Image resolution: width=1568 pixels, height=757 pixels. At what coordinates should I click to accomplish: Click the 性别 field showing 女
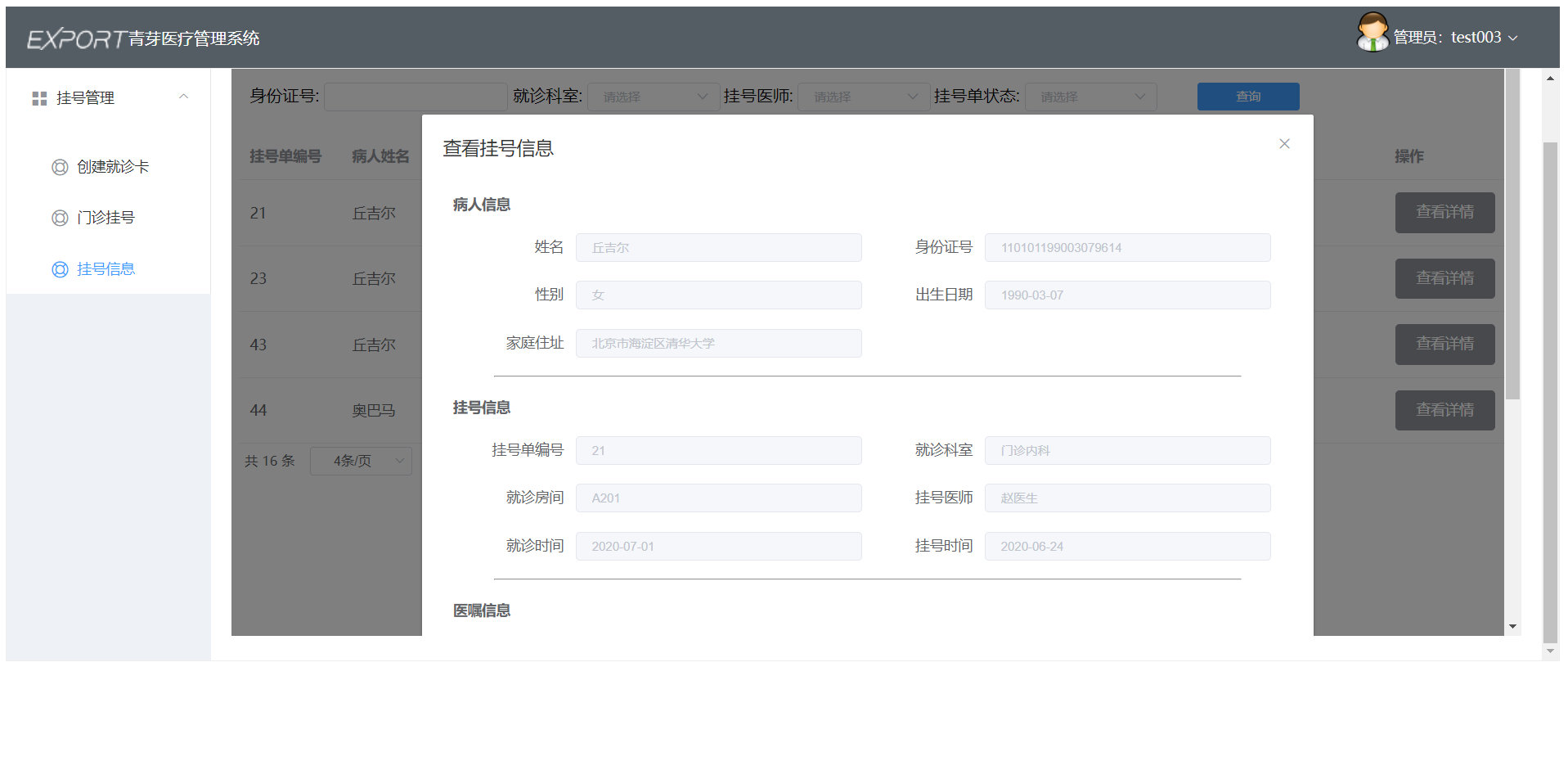718,295
